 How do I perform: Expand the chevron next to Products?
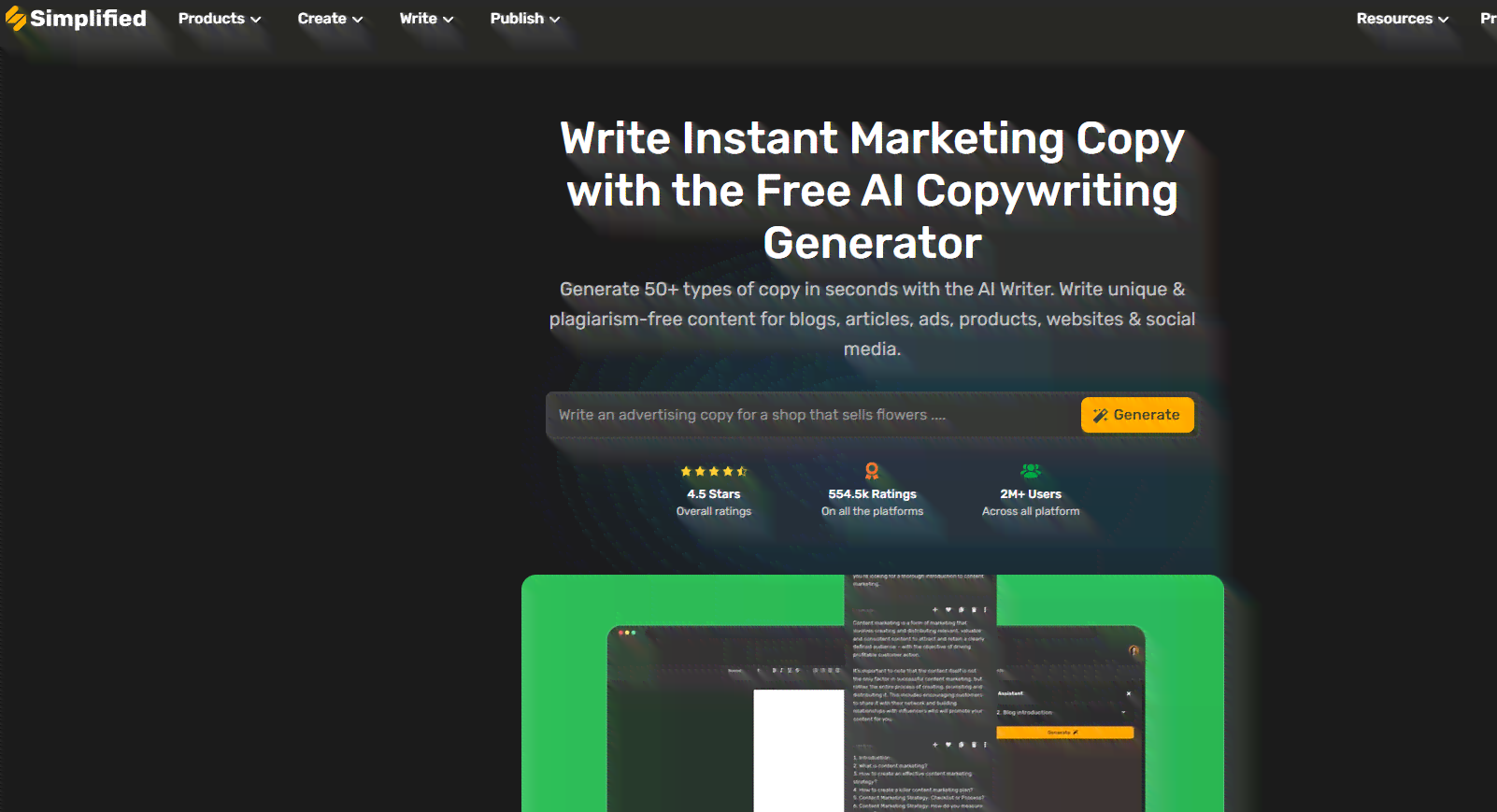(255, 20)
